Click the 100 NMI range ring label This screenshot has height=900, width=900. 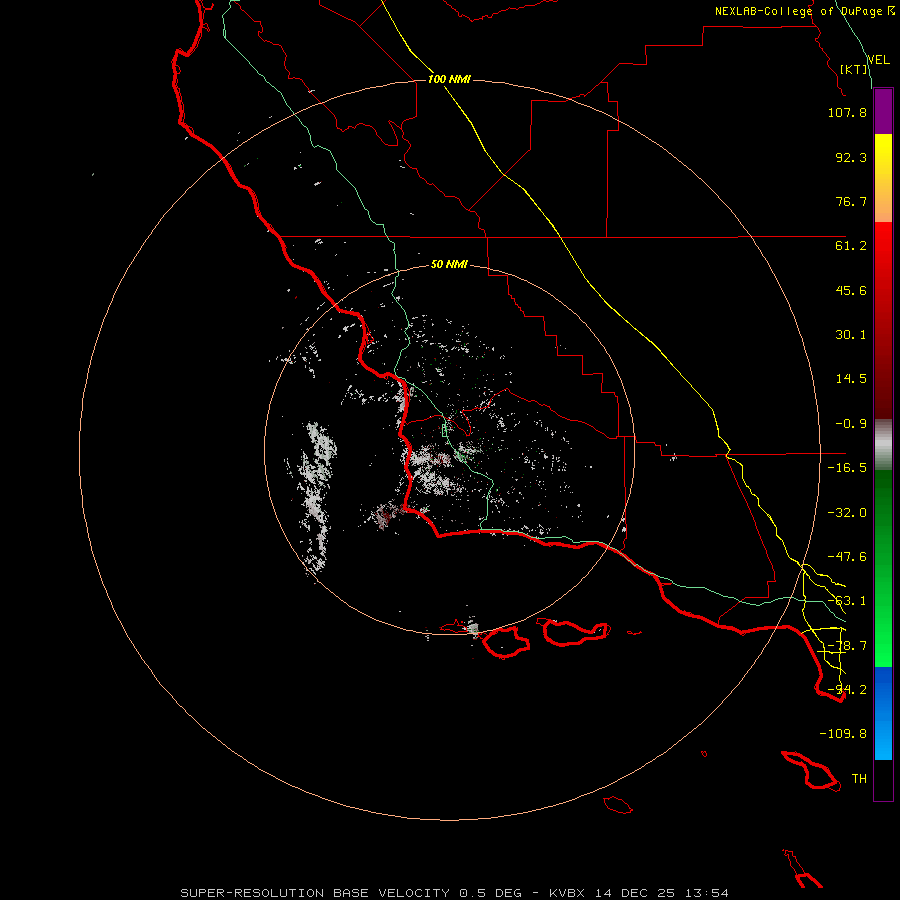pyautogui.click(x=449, y=79)
